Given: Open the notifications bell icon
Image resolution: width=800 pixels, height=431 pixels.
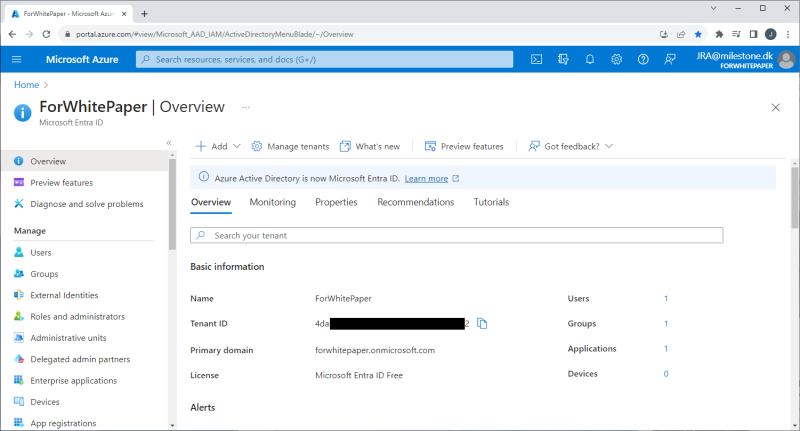Looking at the screenshot, I should (590, 59).
